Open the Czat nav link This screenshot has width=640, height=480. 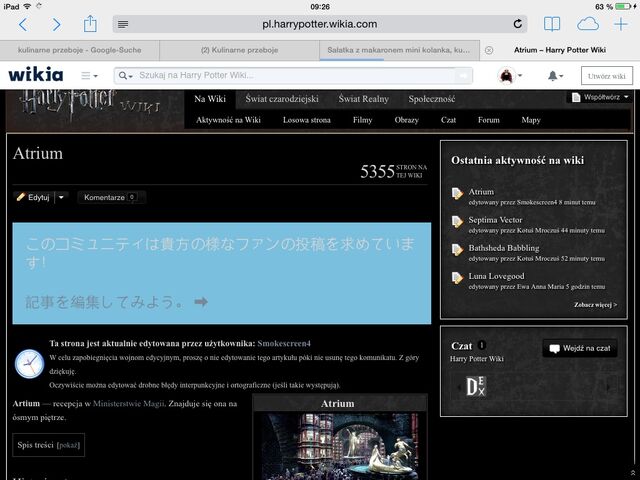[448, 120]
